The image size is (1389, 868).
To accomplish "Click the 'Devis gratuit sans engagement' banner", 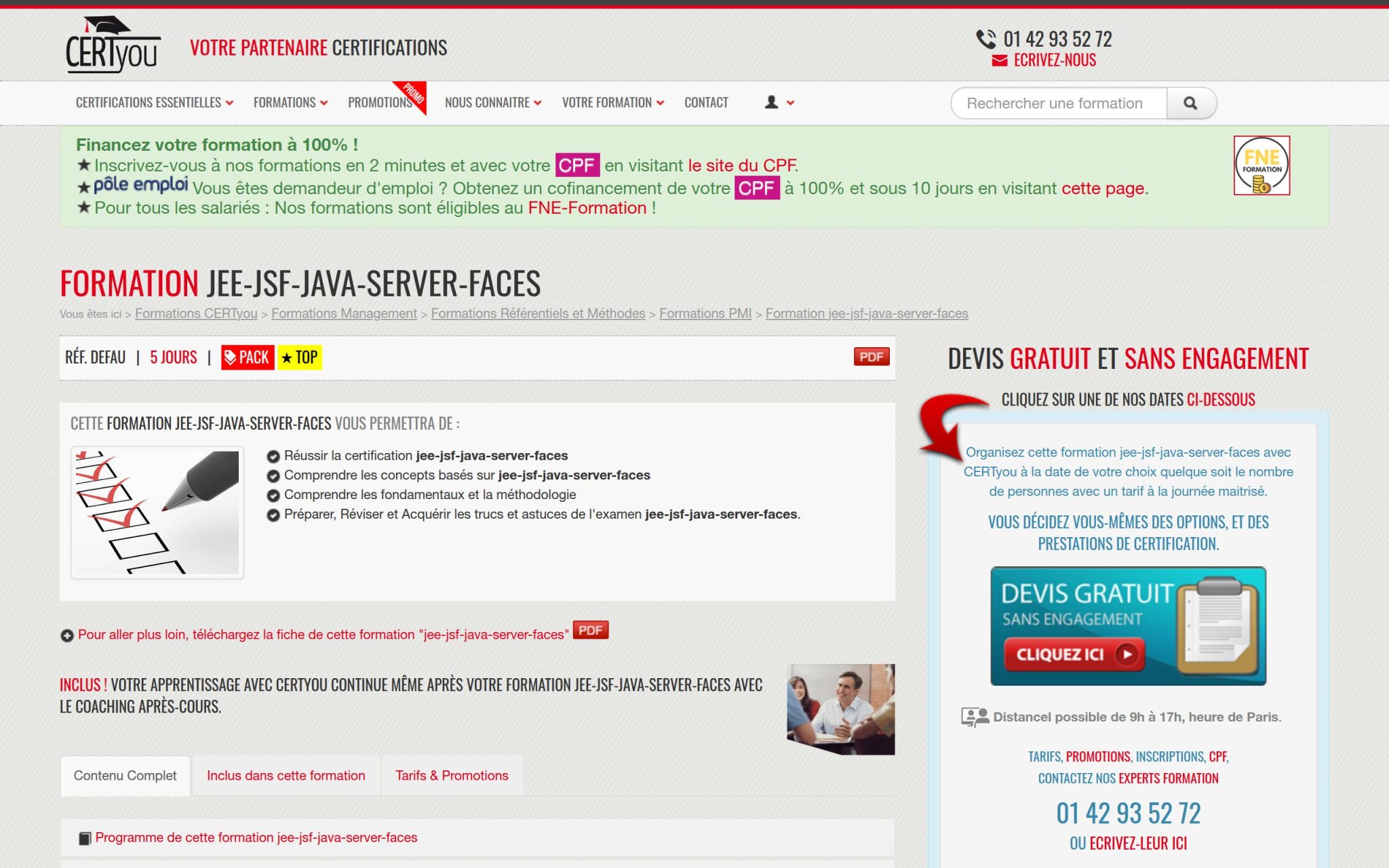I will 1128,626.
